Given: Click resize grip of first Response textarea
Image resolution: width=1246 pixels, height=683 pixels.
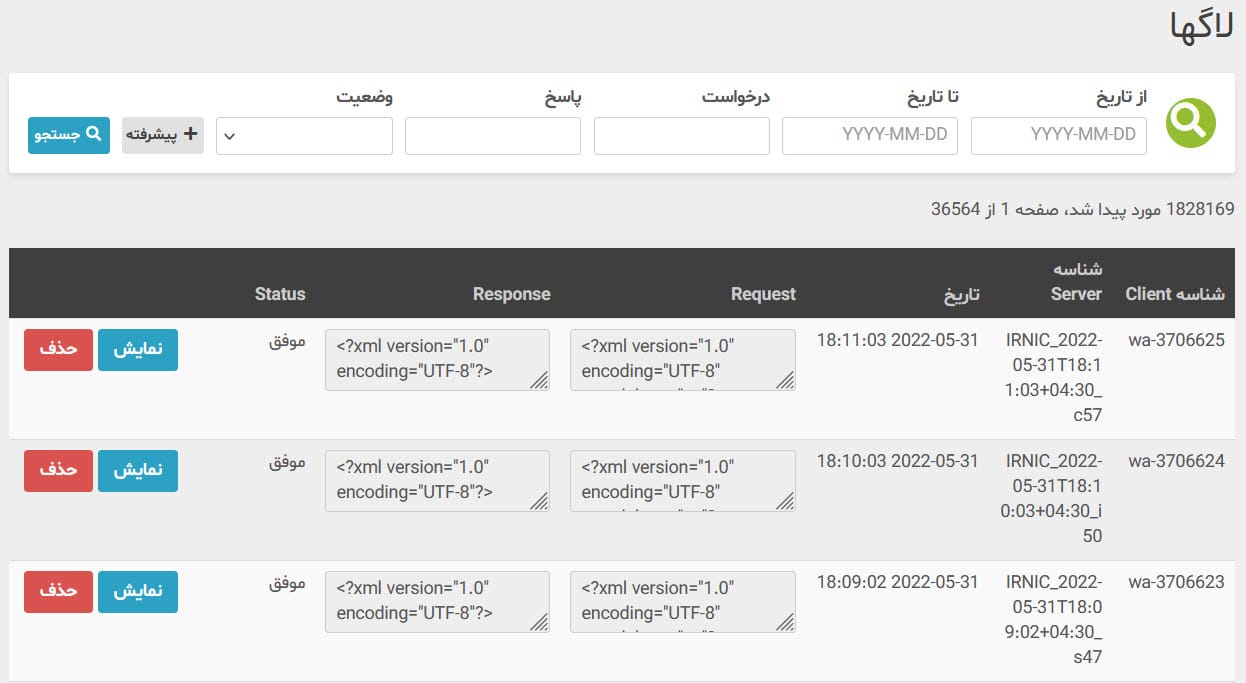Looking at the screenshot, I should tap(540, 380).
